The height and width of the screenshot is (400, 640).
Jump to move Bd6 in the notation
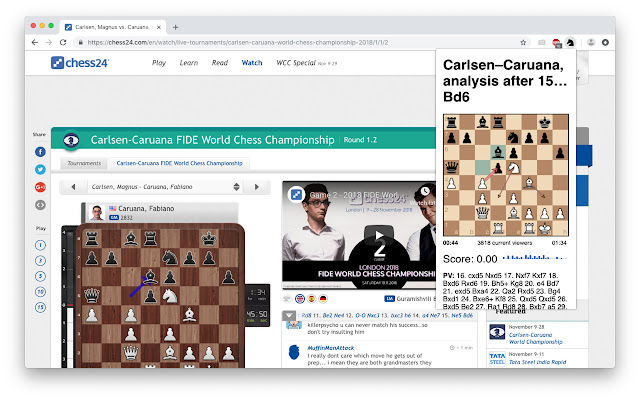(x=468, y=316)
